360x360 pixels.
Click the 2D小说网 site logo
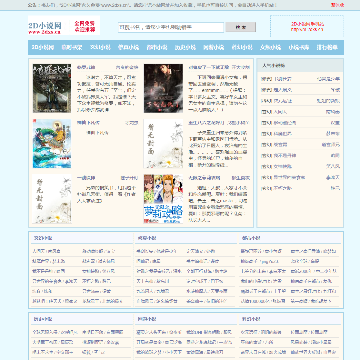tap(64, 25)
